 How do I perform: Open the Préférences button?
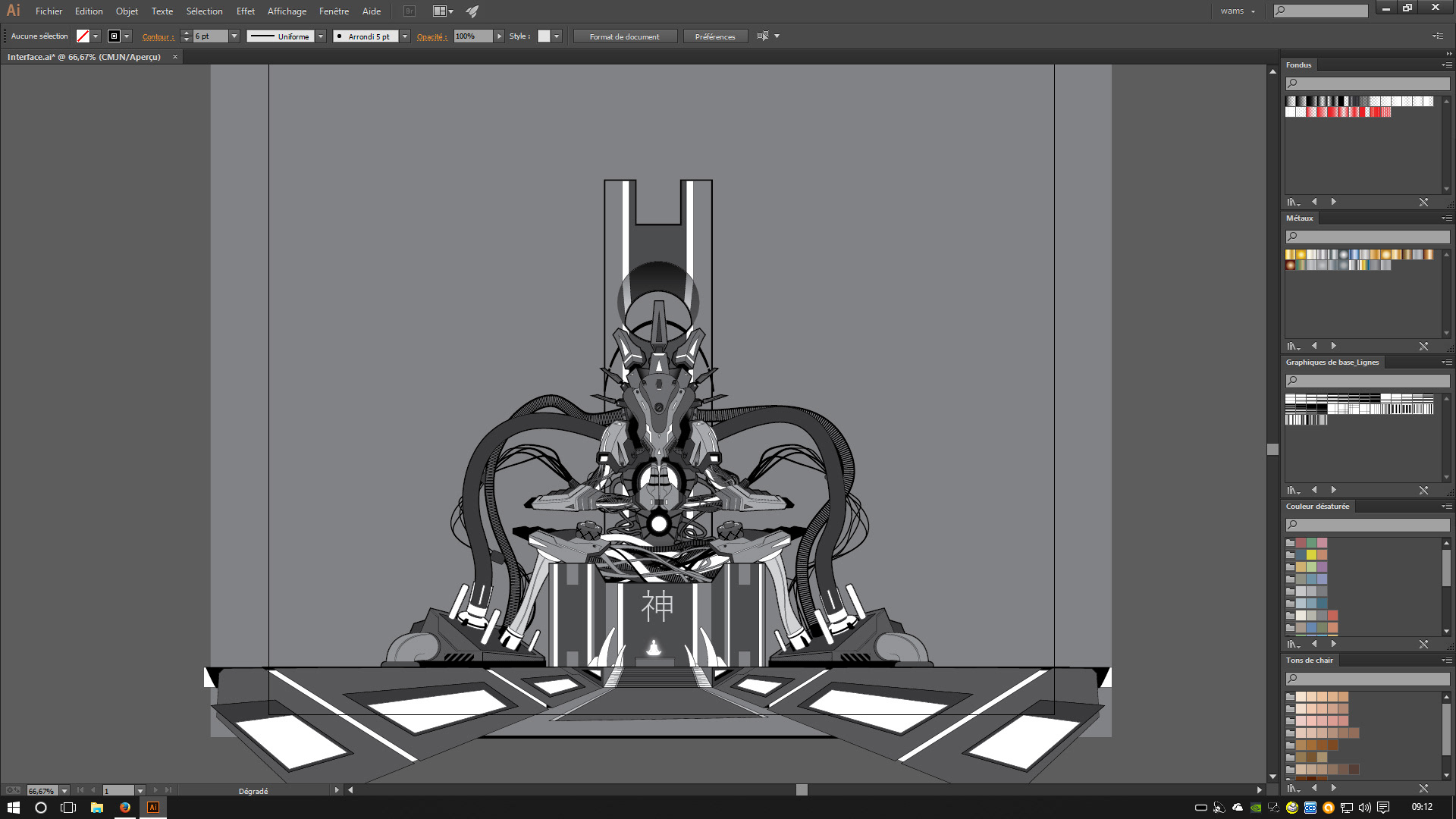coord(714,36)
